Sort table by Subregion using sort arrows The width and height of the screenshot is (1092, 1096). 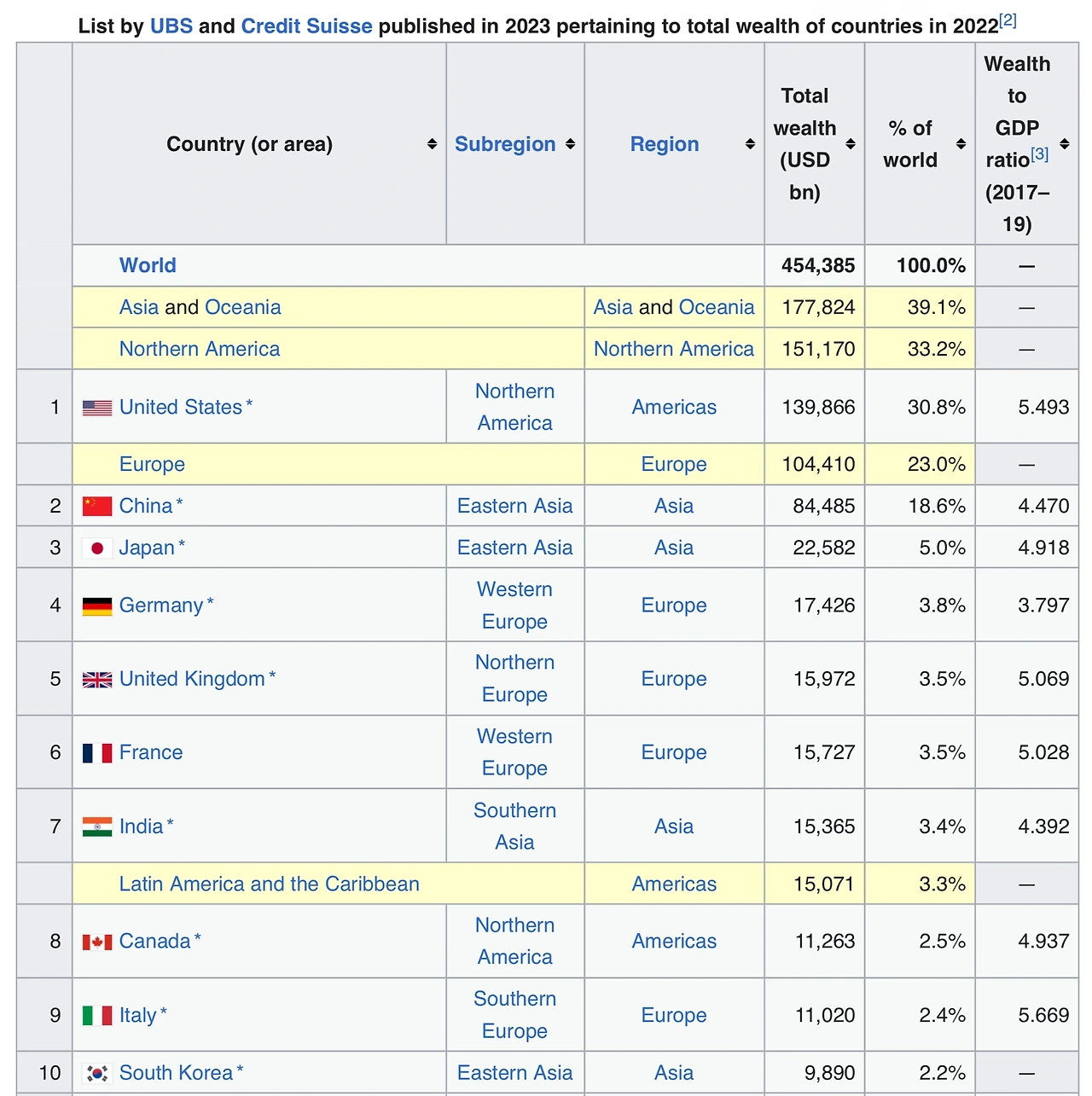(x=570, y=144)
